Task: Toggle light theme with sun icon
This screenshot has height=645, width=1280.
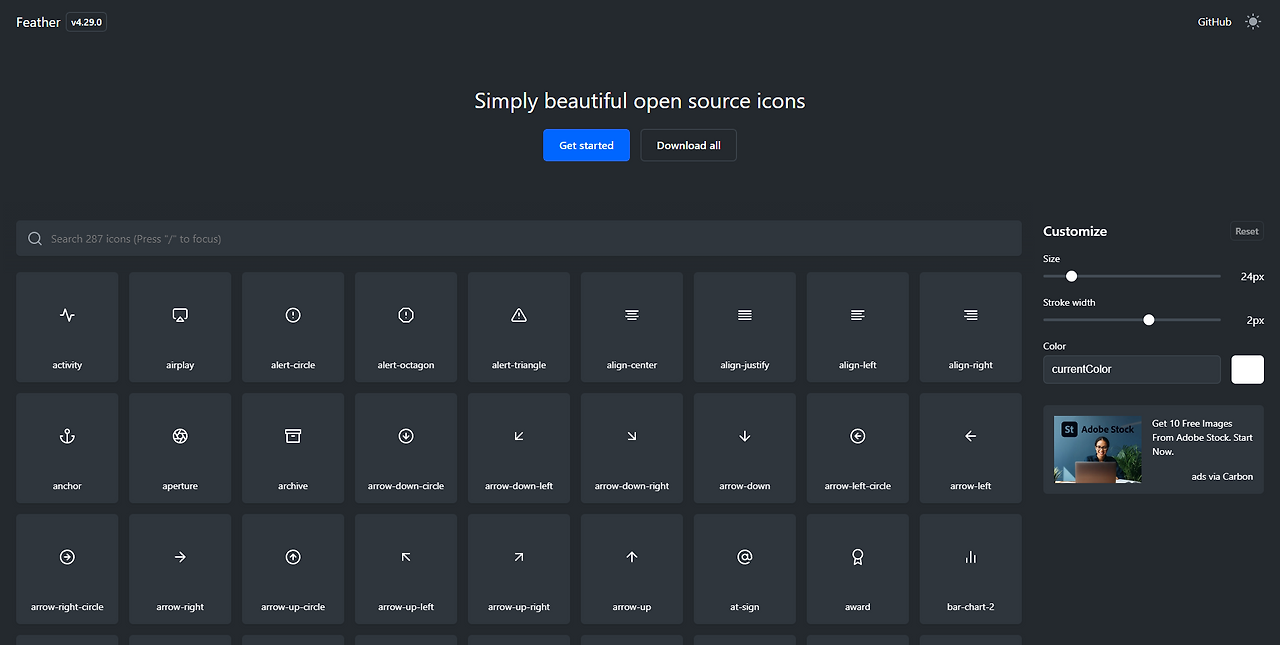Action: click(x=1253, y=22)
